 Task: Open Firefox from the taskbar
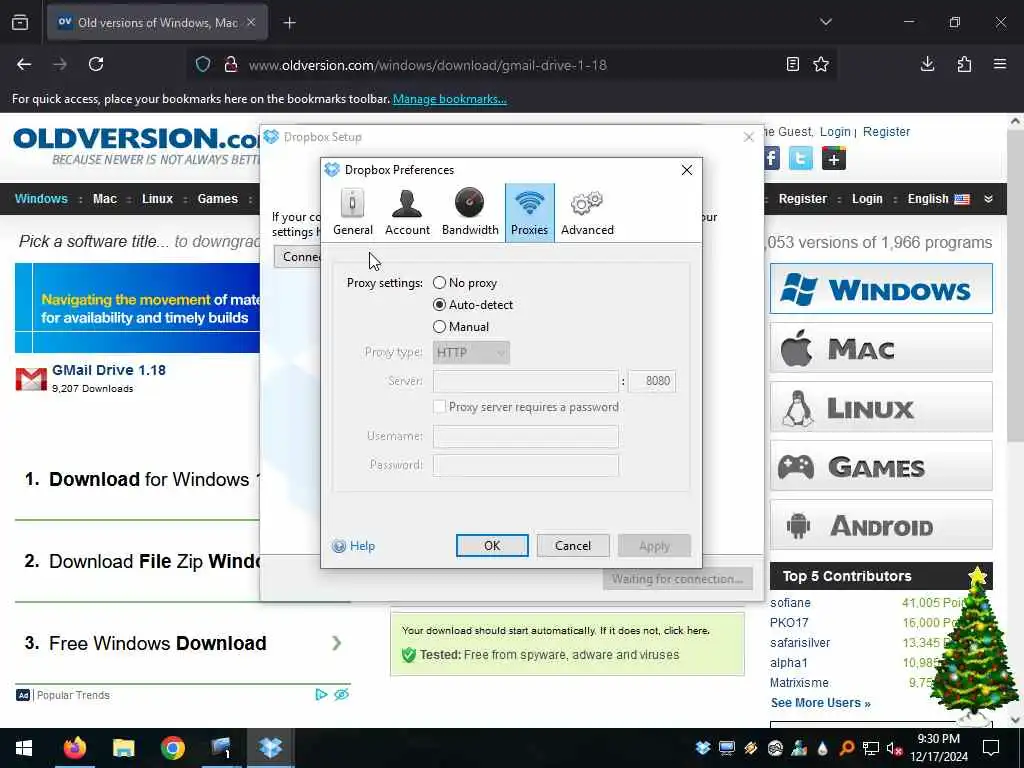[x=74, y=748]
